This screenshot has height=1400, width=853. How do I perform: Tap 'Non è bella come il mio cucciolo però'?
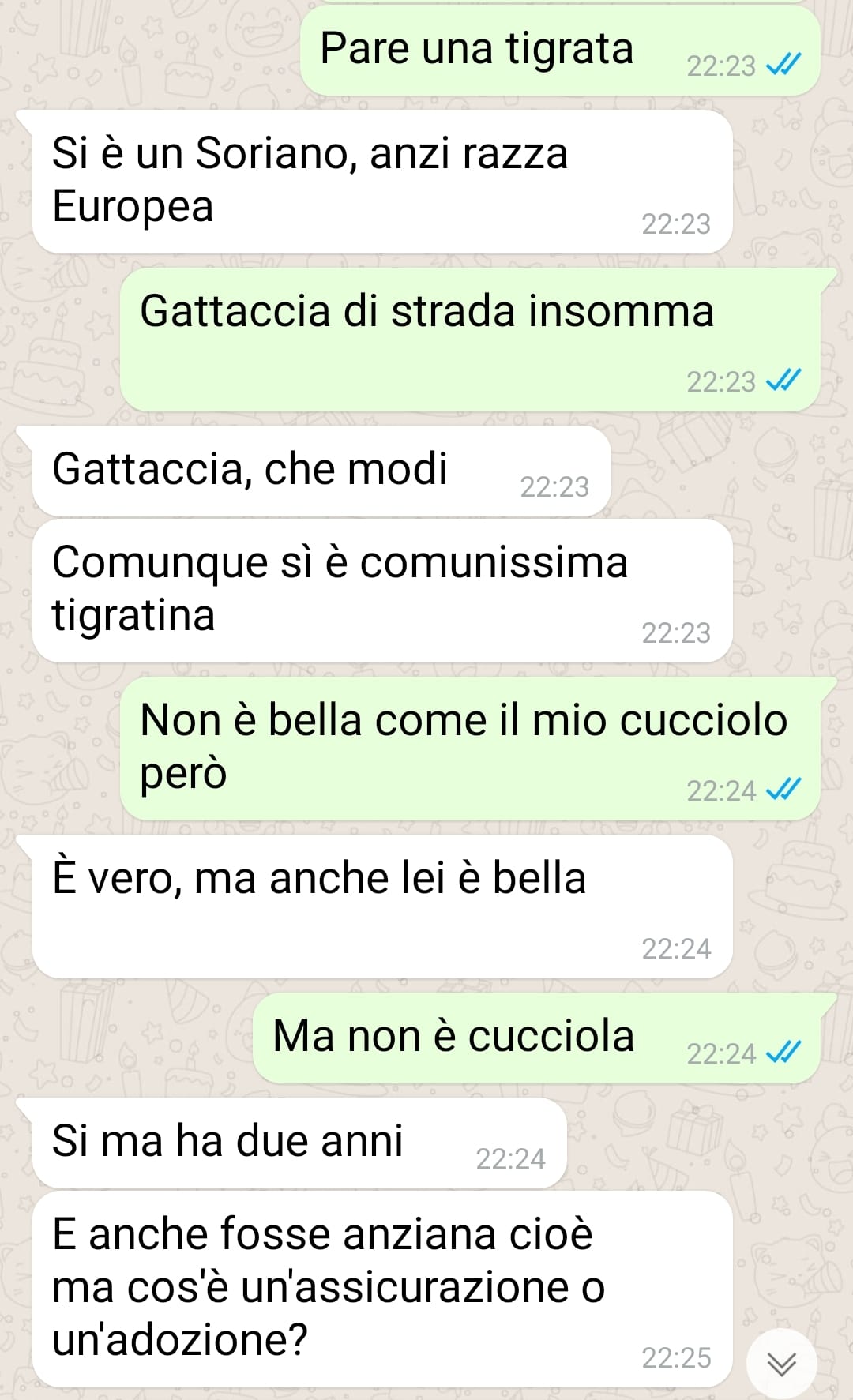(470, 749)
